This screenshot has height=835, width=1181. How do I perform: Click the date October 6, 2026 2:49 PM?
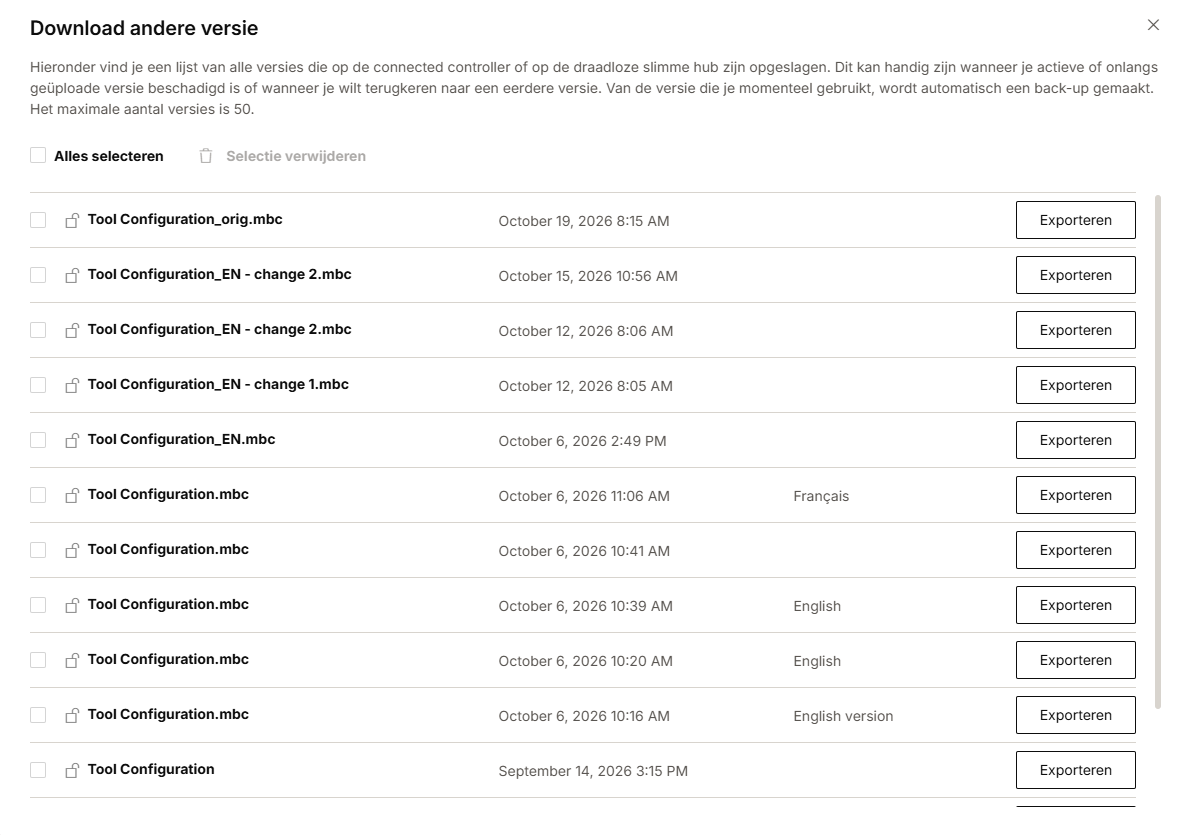(x=582, y=441)
